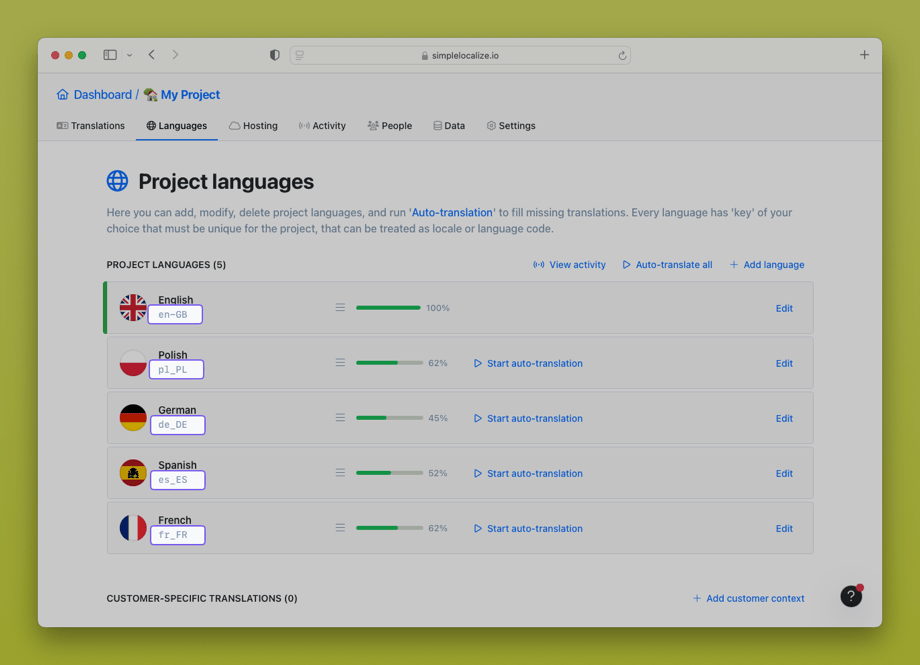Click Add customer context

[x=749, y=598]
